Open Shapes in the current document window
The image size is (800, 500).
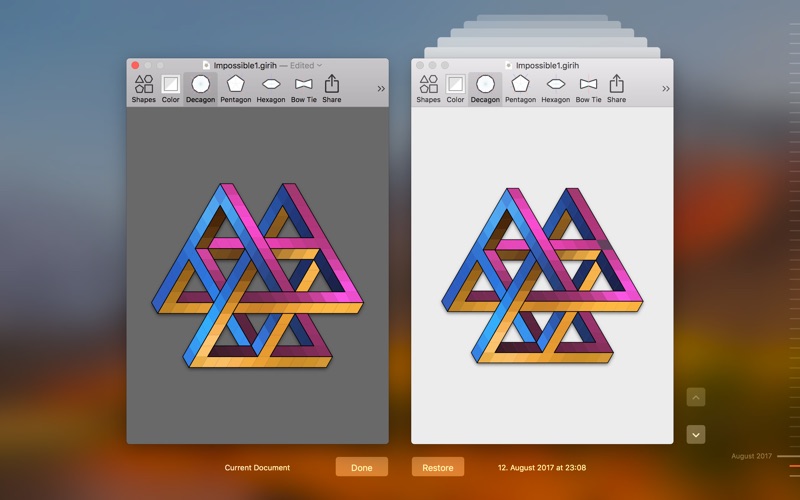click(x=144, y=88)
